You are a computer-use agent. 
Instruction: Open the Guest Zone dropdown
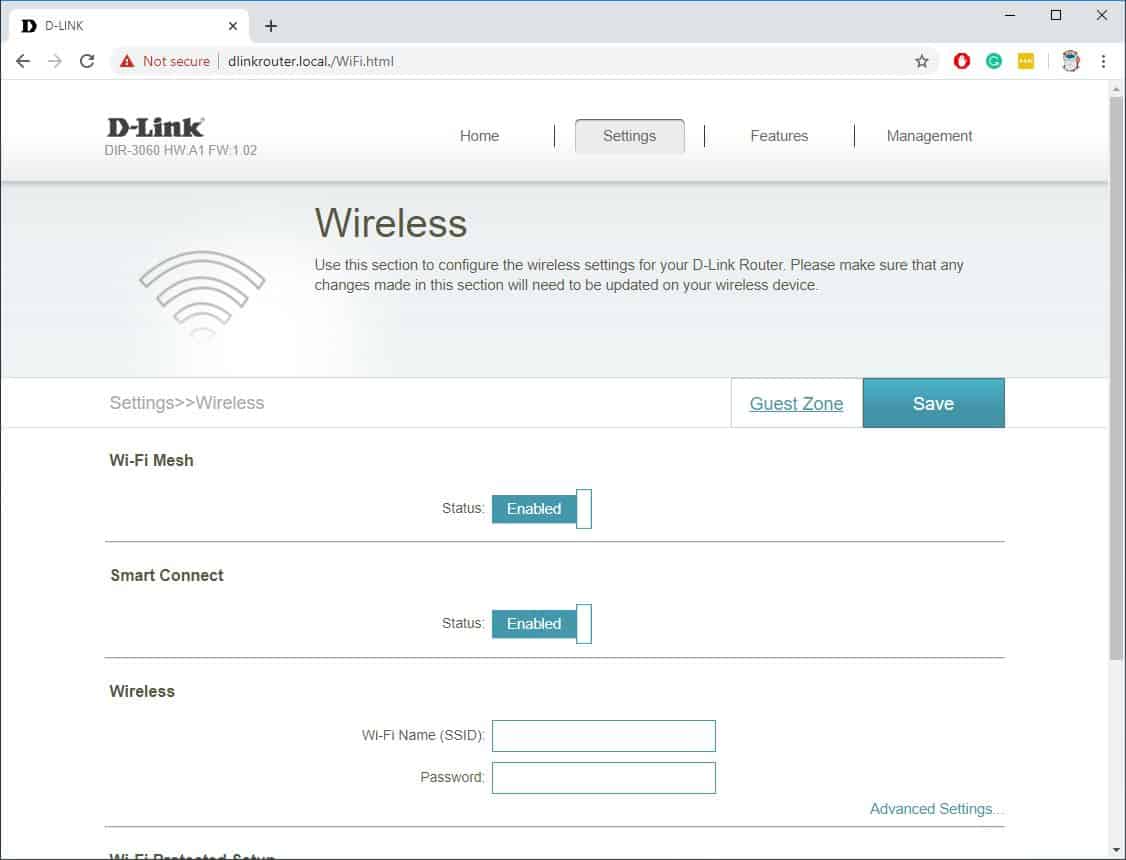[796, 403]
